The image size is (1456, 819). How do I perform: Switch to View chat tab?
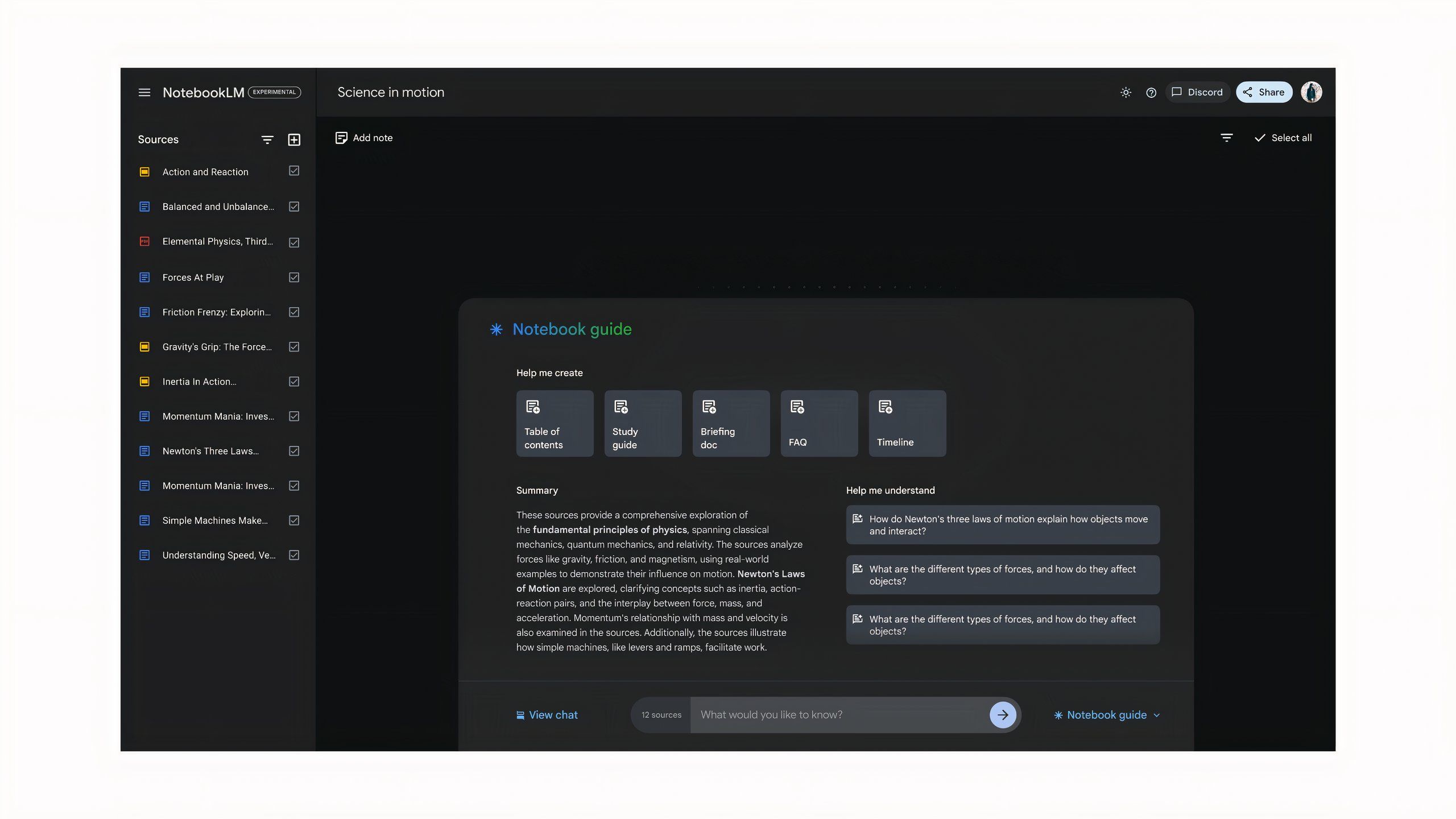click(546, 715)
